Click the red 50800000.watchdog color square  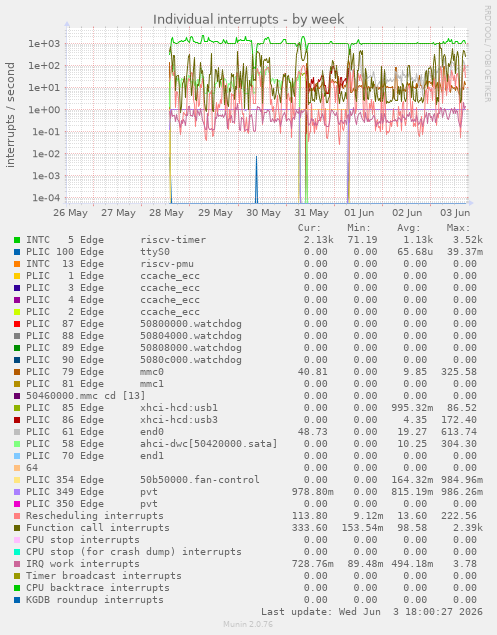coord(17,324)
